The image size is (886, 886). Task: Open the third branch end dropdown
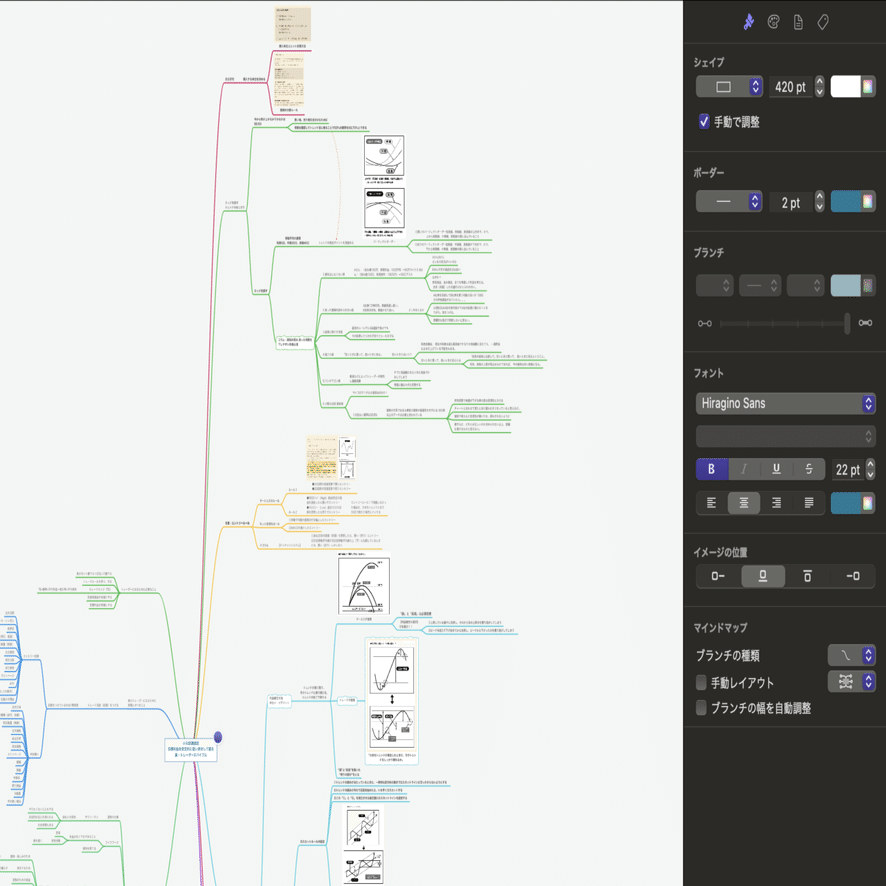(x=805, y=285)
